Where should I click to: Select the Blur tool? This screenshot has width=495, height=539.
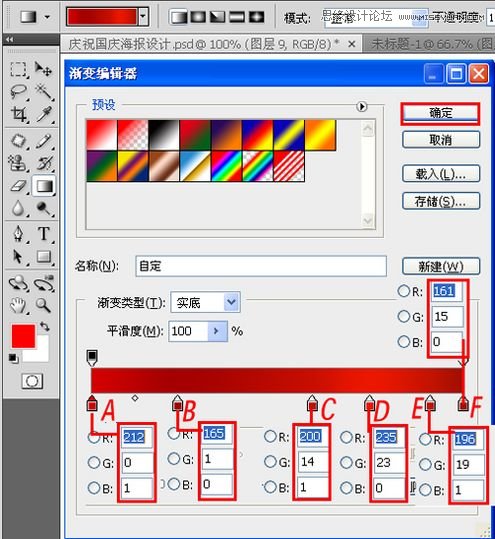[18, 208]
